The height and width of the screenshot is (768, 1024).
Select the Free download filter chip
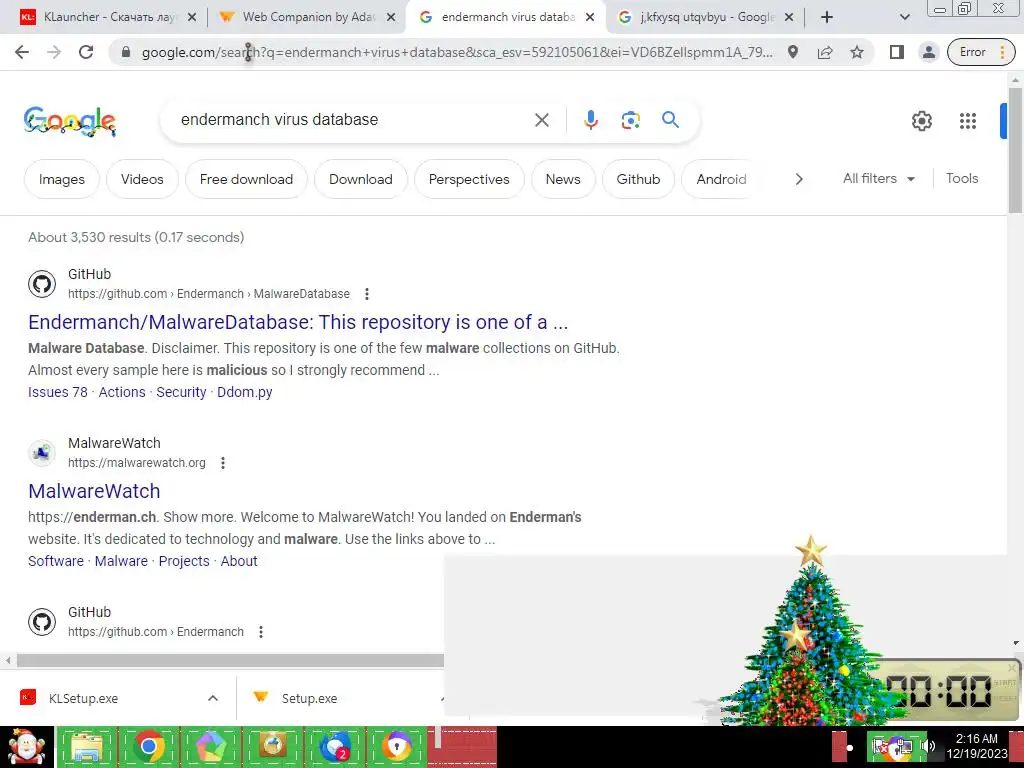[246, 179]
